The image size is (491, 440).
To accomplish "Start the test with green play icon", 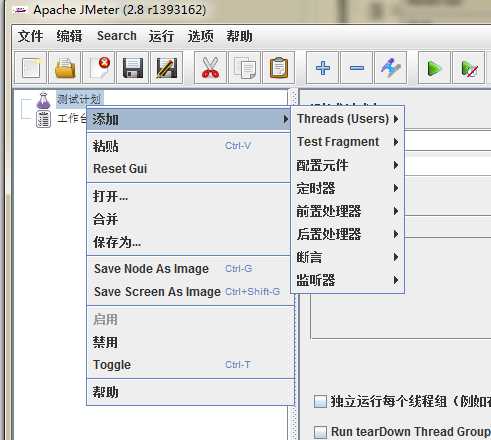I will coord(434,68).
